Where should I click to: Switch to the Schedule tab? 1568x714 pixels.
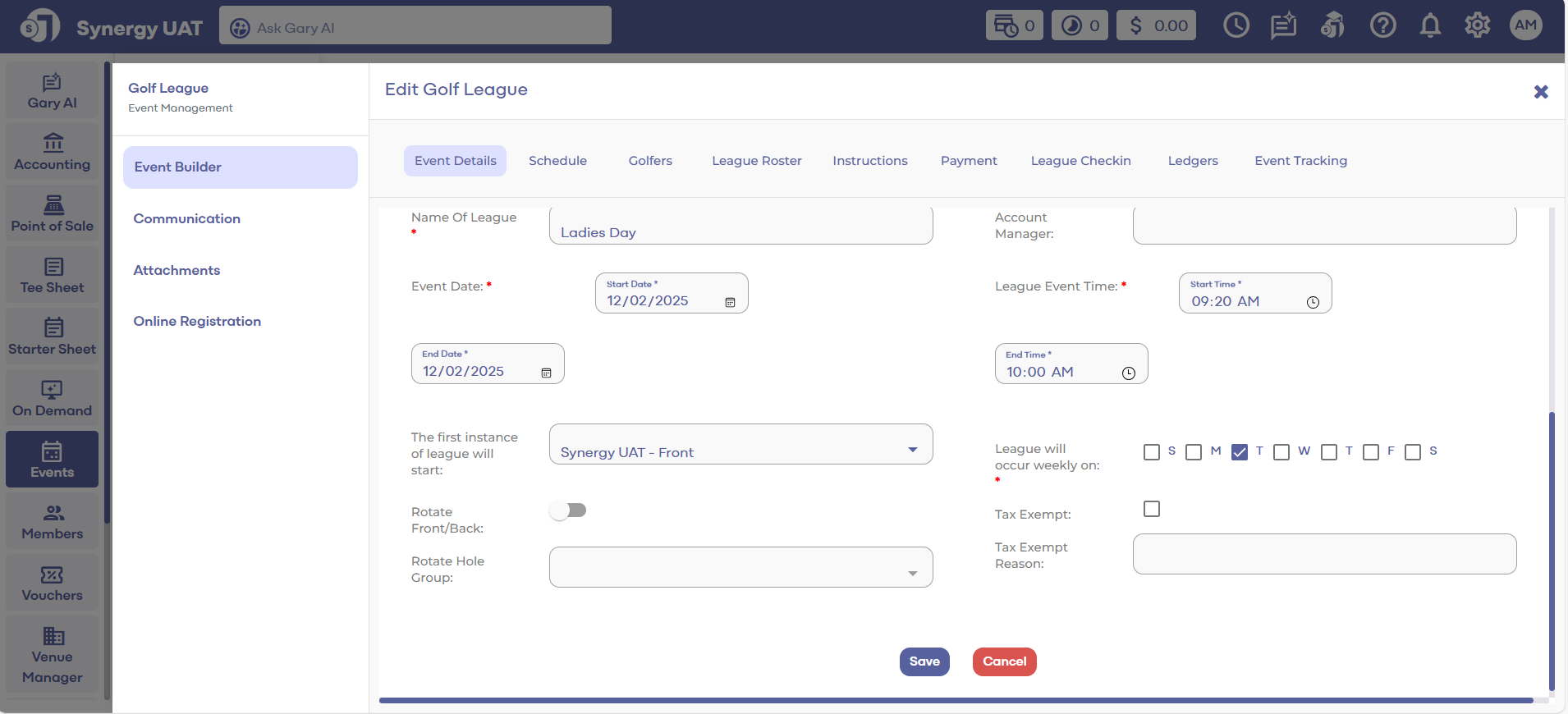(x=557, y=161)
